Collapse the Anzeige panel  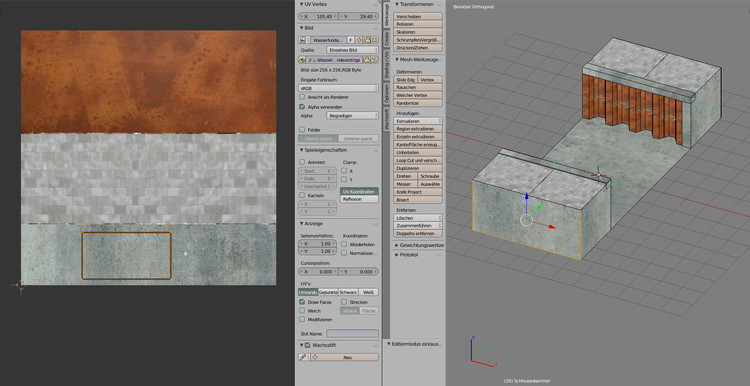[301, 223]
